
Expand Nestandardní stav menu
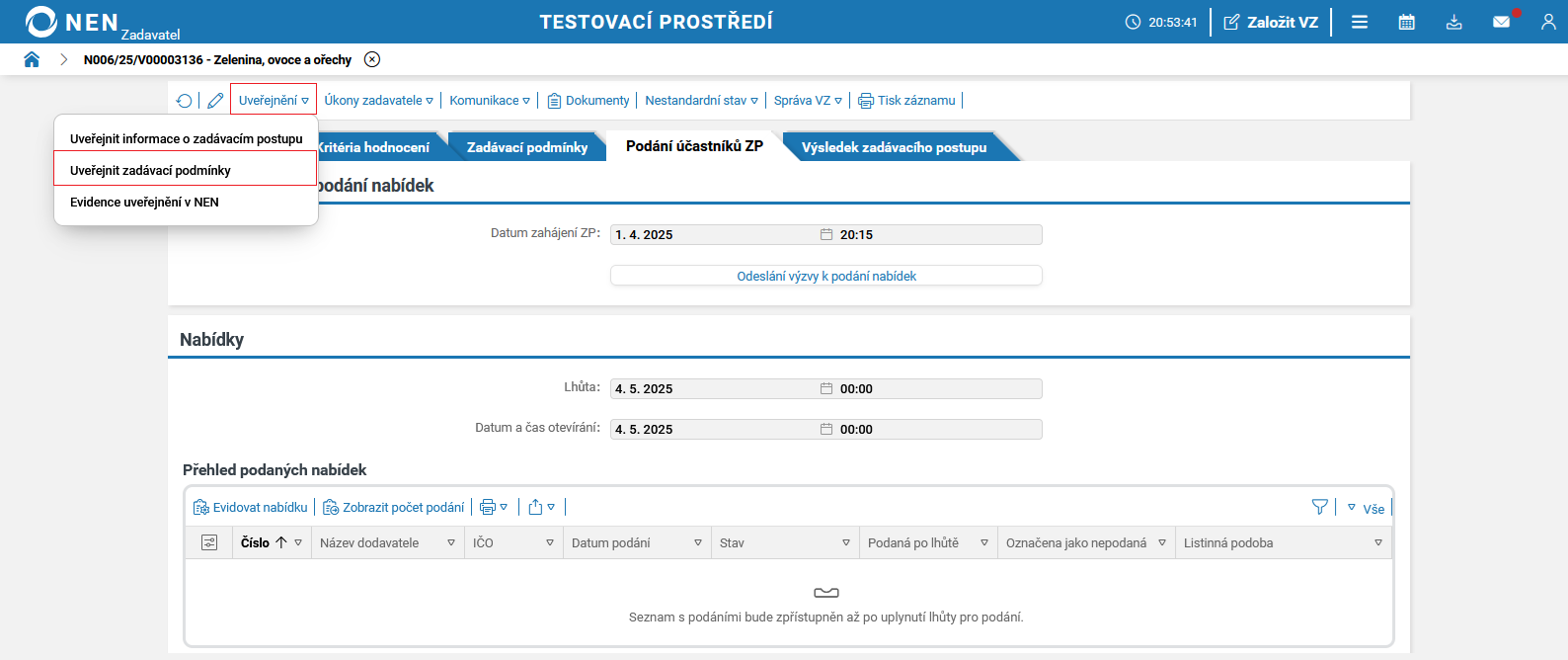pyautogui.click(x=702, y=101)
